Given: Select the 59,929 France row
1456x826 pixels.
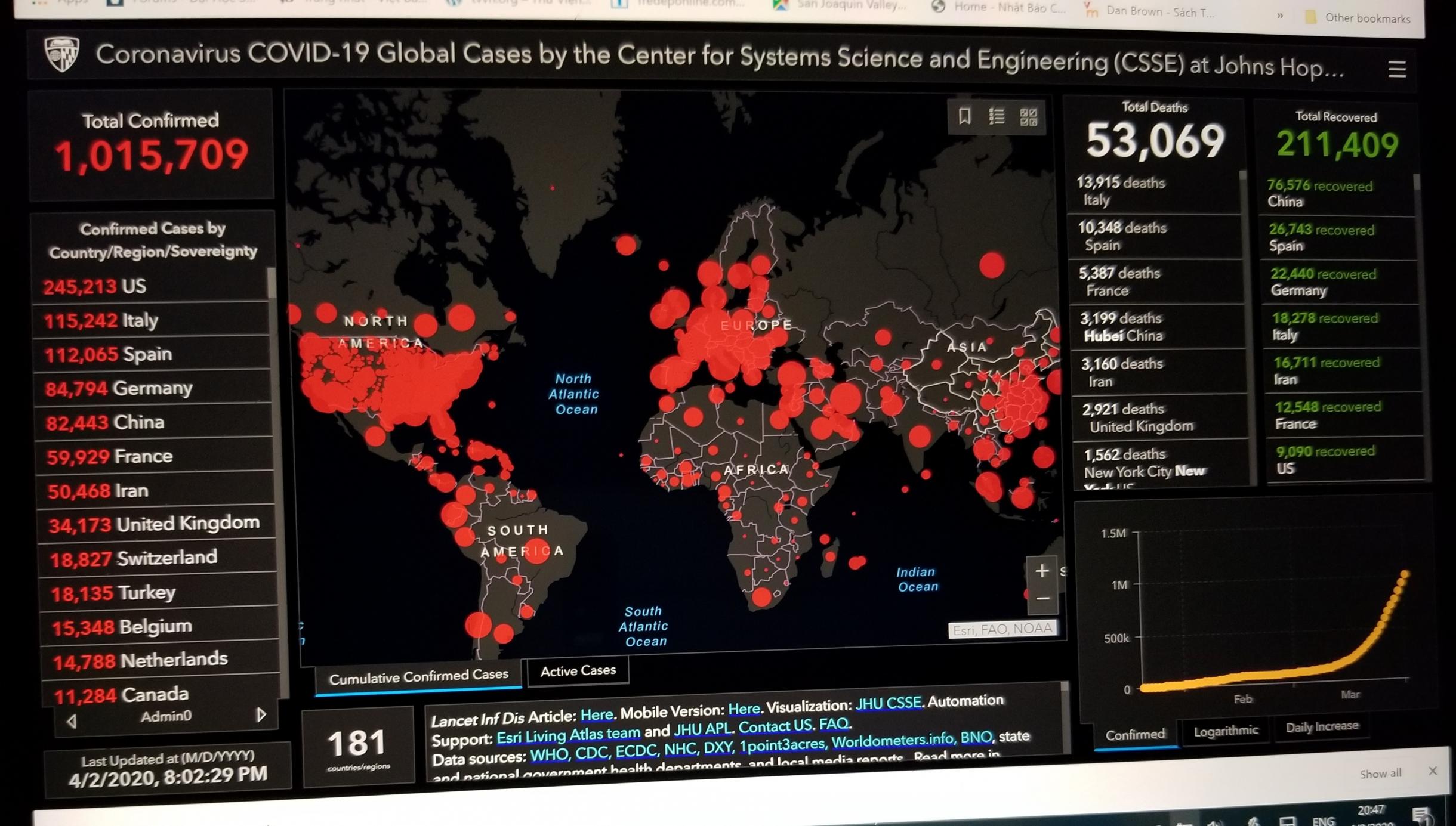Looking at the screenshot, I should tap(155, 456).
